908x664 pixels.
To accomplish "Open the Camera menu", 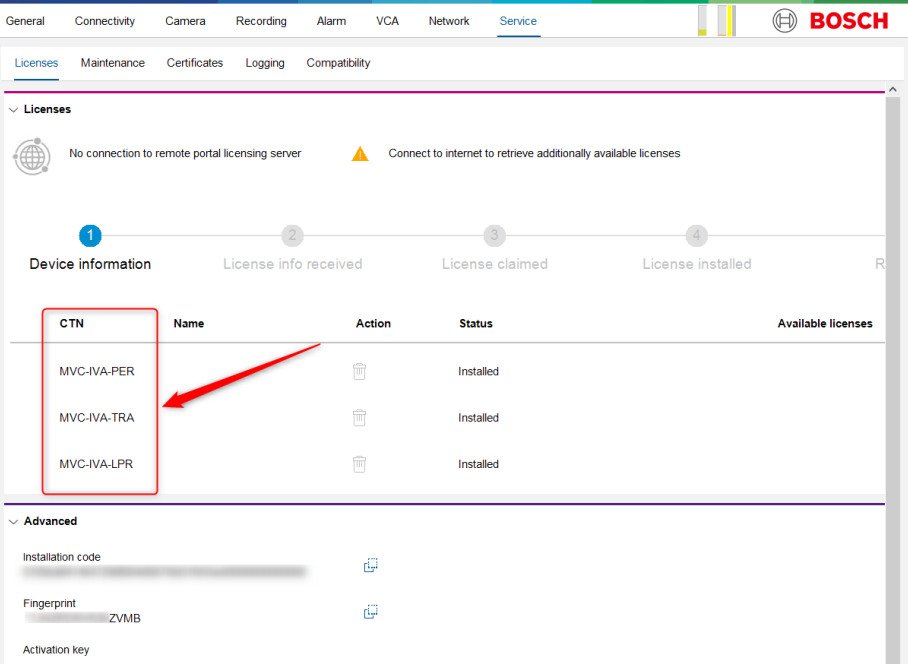I will (185, 21).
